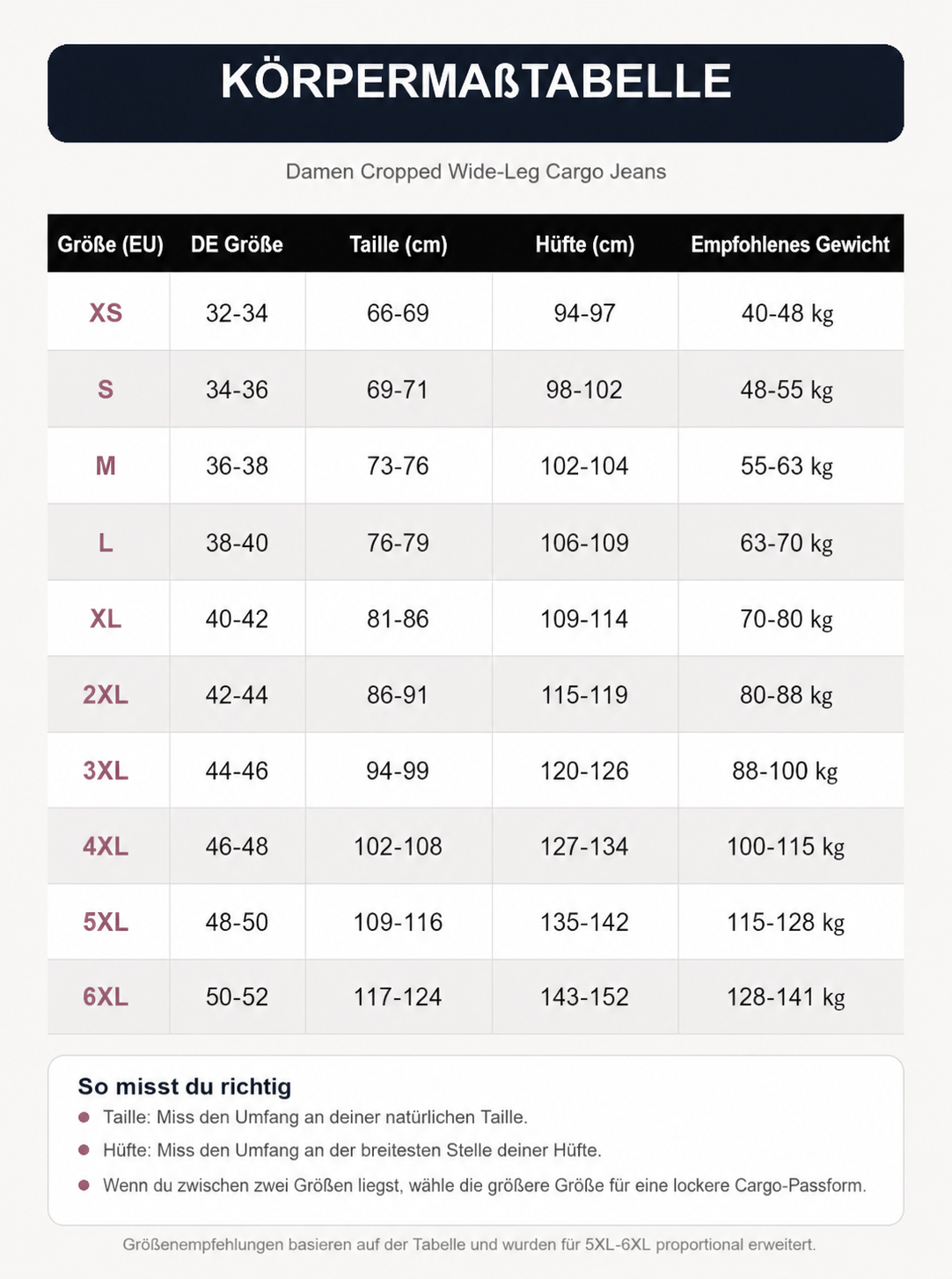Select the 135-142 hip measurement cell

[x=584, y=923]
